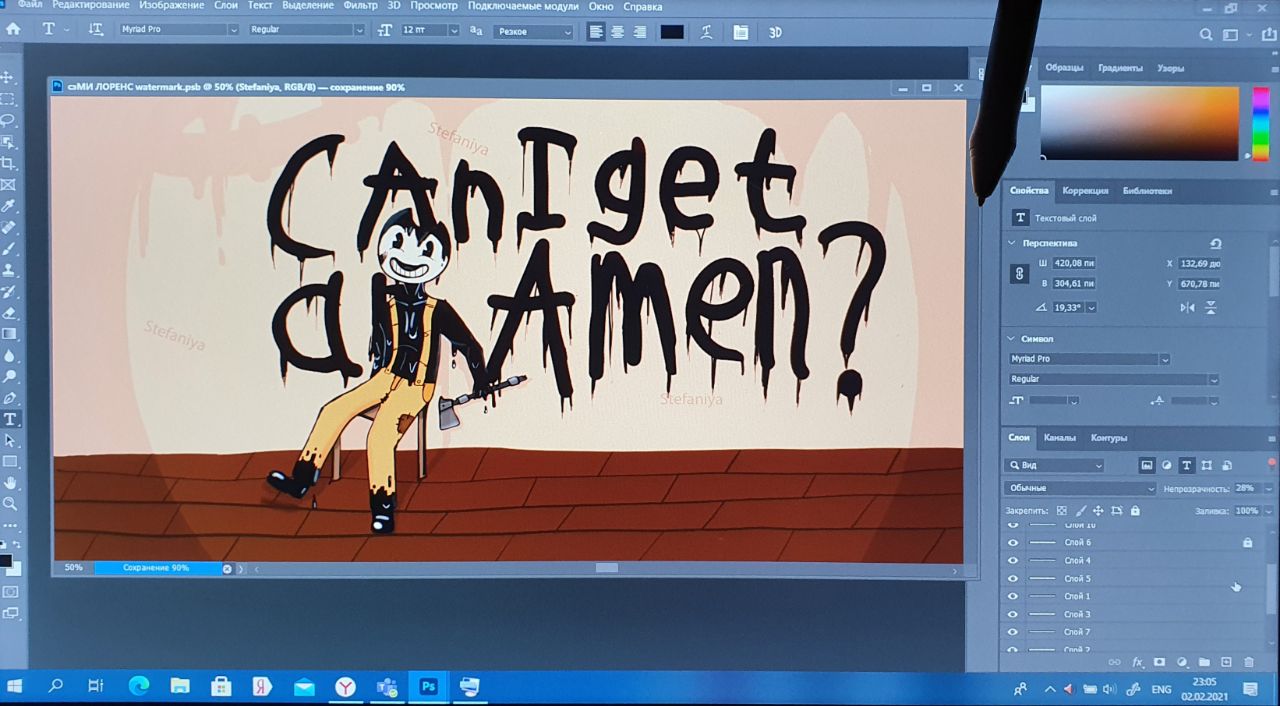1280x706 pixels.
Task: Switch to the Коррекция tab
Action: coord(1085,190)
